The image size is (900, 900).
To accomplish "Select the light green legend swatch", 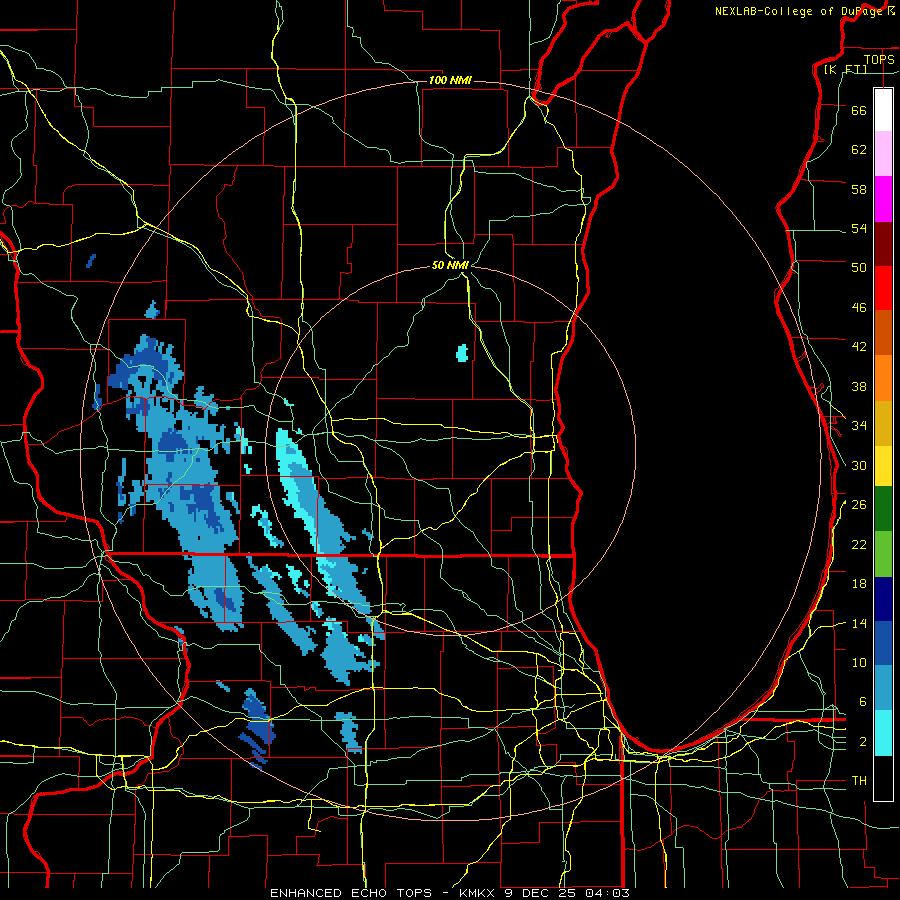I will point(883,554).
